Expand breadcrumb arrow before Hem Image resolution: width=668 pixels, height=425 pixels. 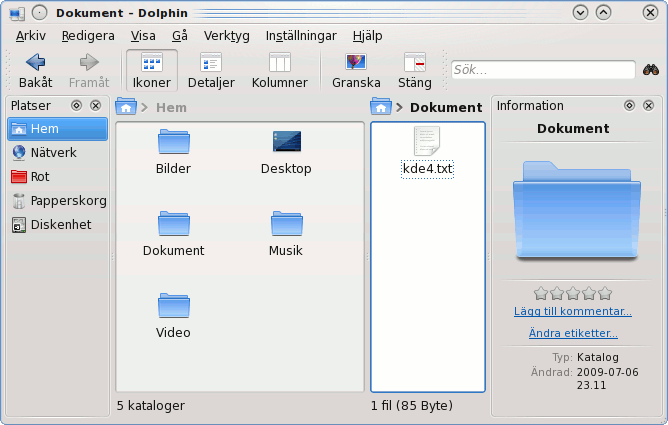146,107
